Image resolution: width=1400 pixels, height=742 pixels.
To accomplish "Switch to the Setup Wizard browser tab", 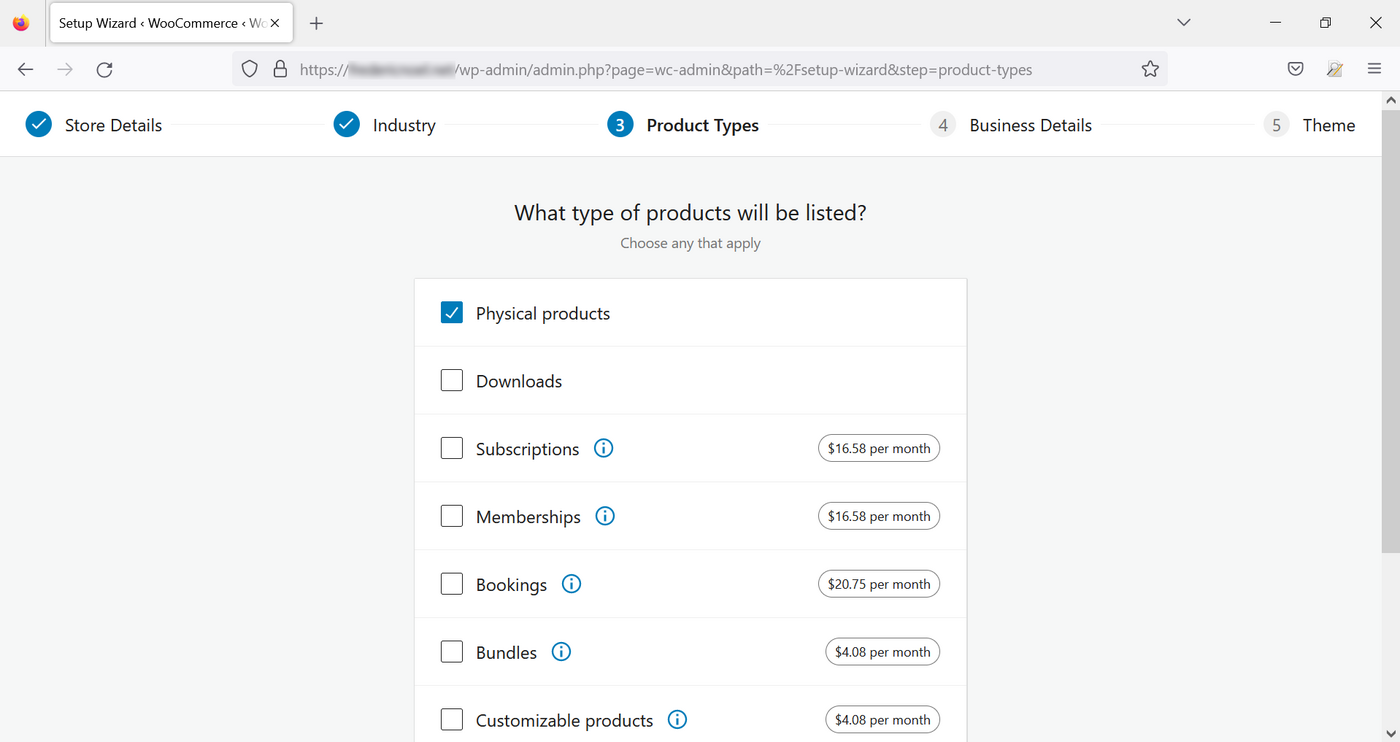I will 150,22.
